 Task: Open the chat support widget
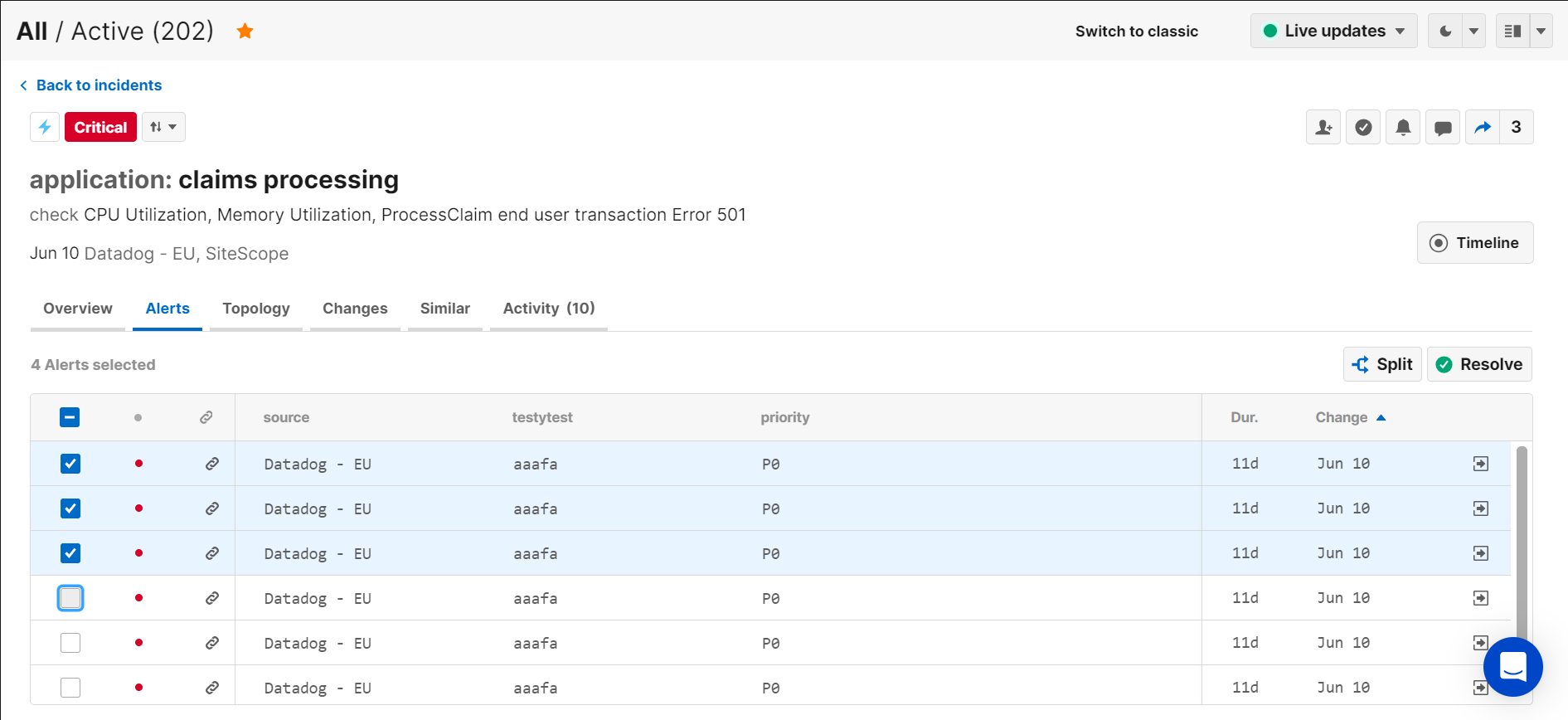(1512, 666)
